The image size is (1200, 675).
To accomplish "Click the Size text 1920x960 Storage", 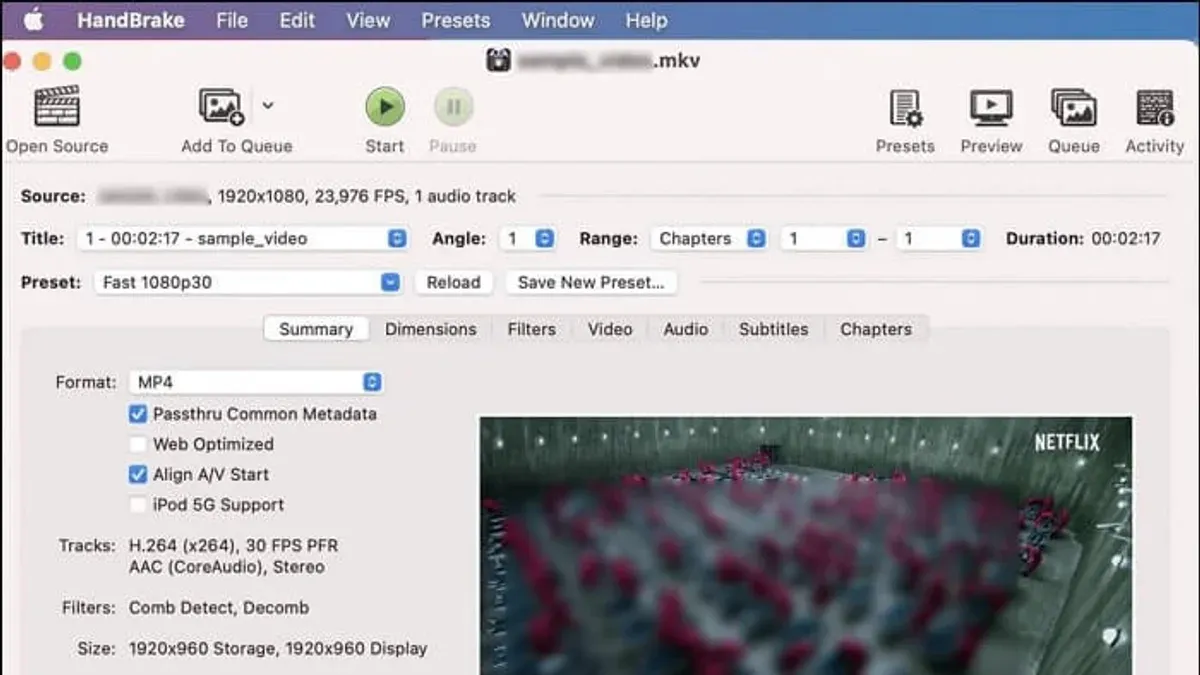I will pos(205,649).
